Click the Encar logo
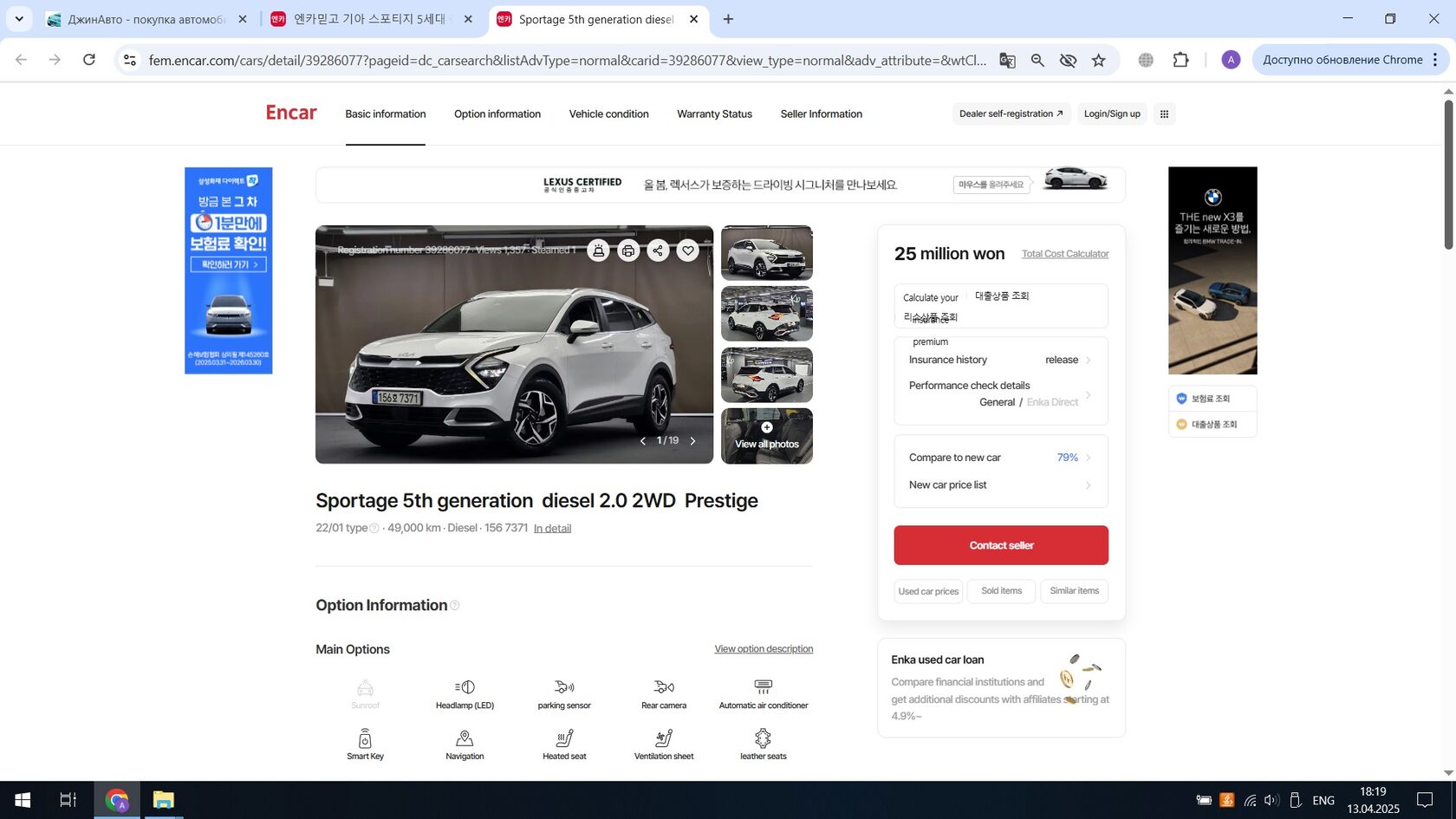This screenshot has height=819, width=1456. pyautogui.click(x=291, y=114)
